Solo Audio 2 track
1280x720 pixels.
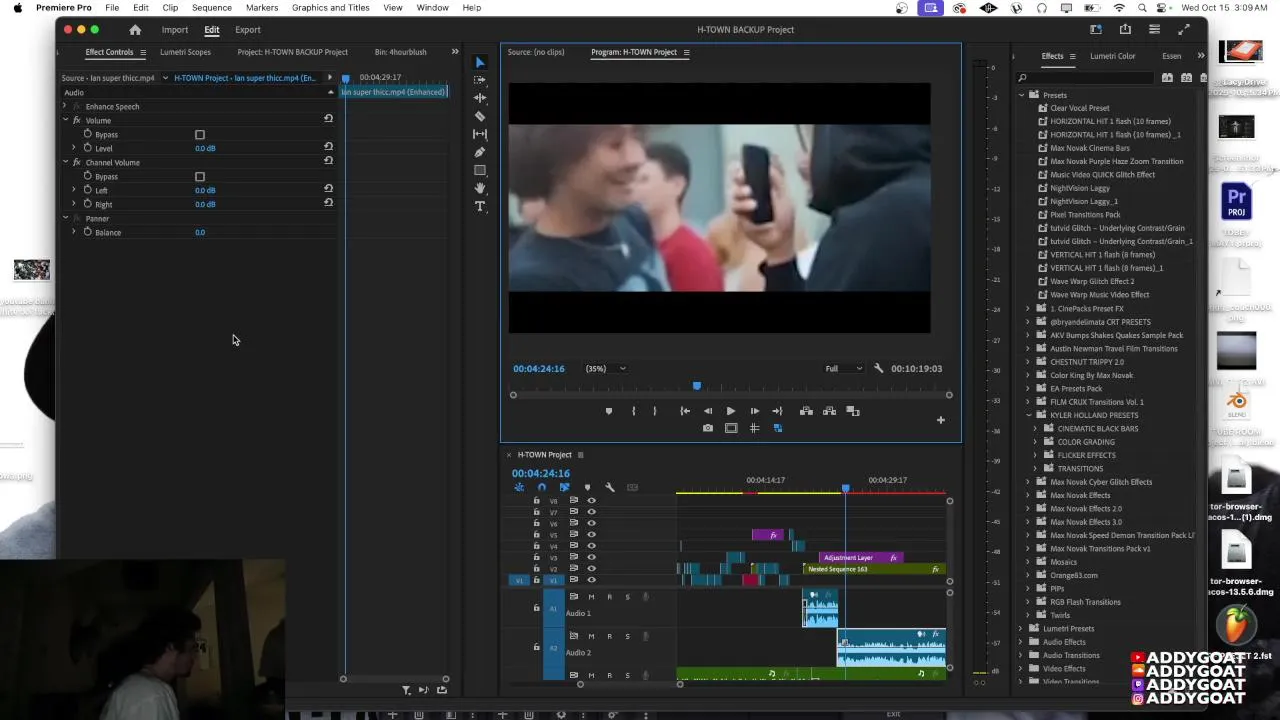pyautogui.click(x=627, y=636)
